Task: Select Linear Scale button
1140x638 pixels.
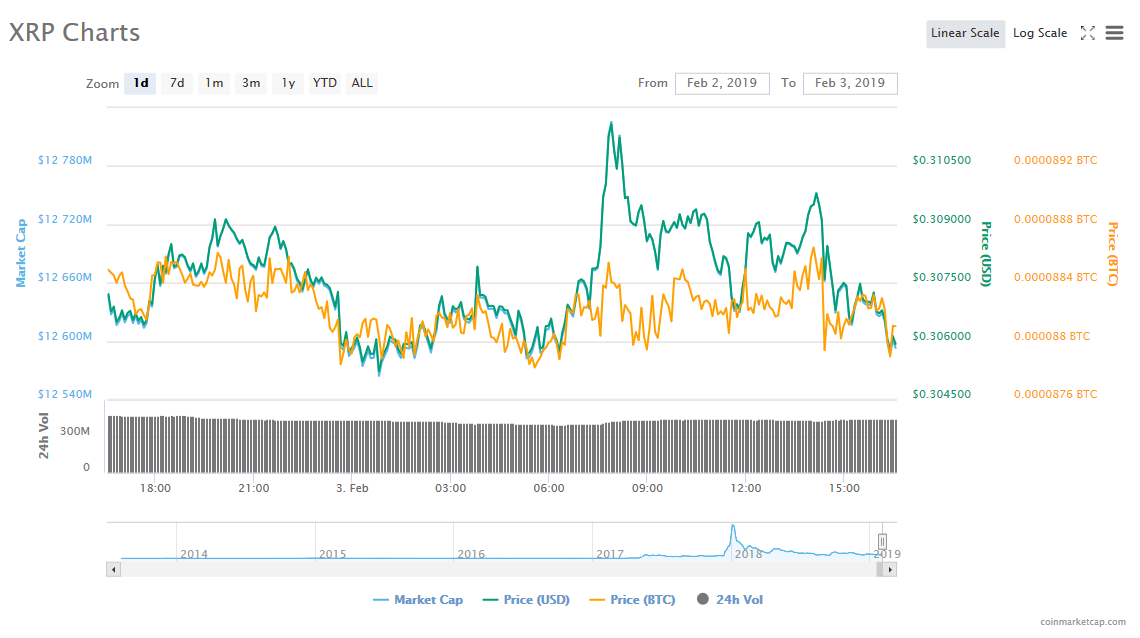Action: click(x=964, y=33)
